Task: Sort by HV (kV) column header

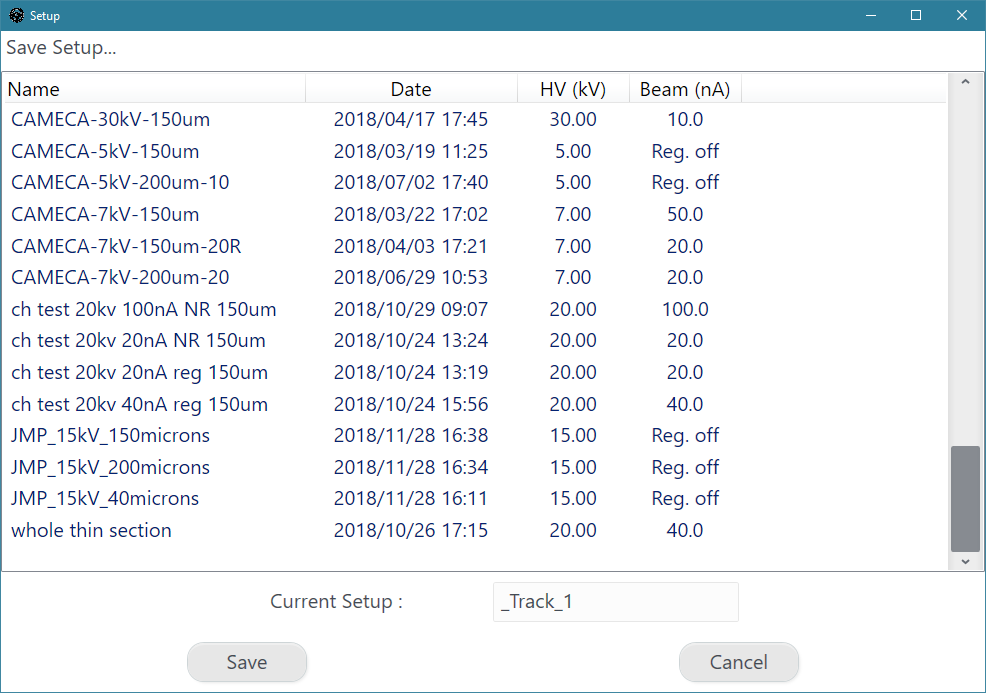Action: point(573,89)
